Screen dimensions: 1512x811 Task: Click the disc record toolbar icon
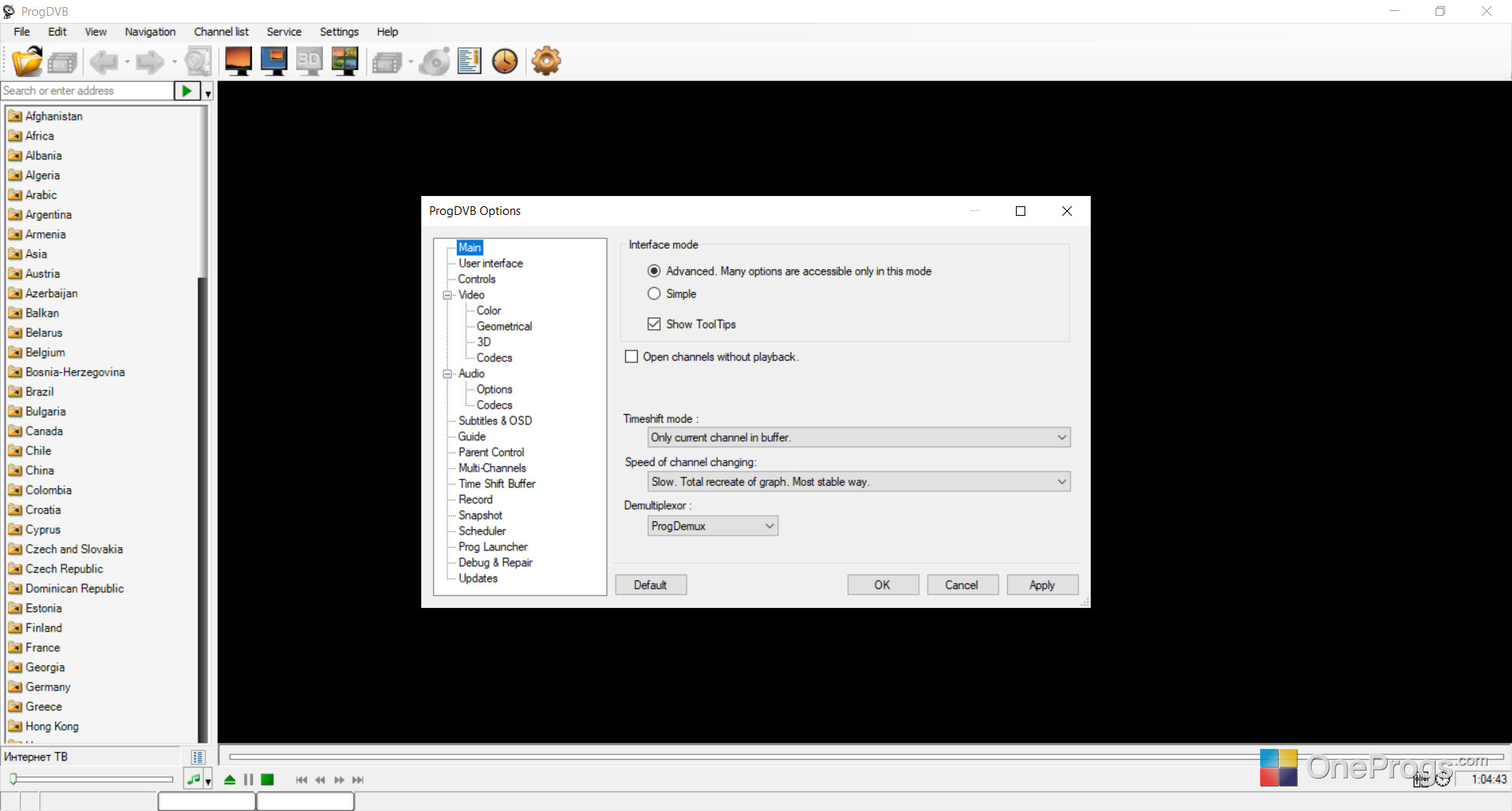click(x=434, y=61)
